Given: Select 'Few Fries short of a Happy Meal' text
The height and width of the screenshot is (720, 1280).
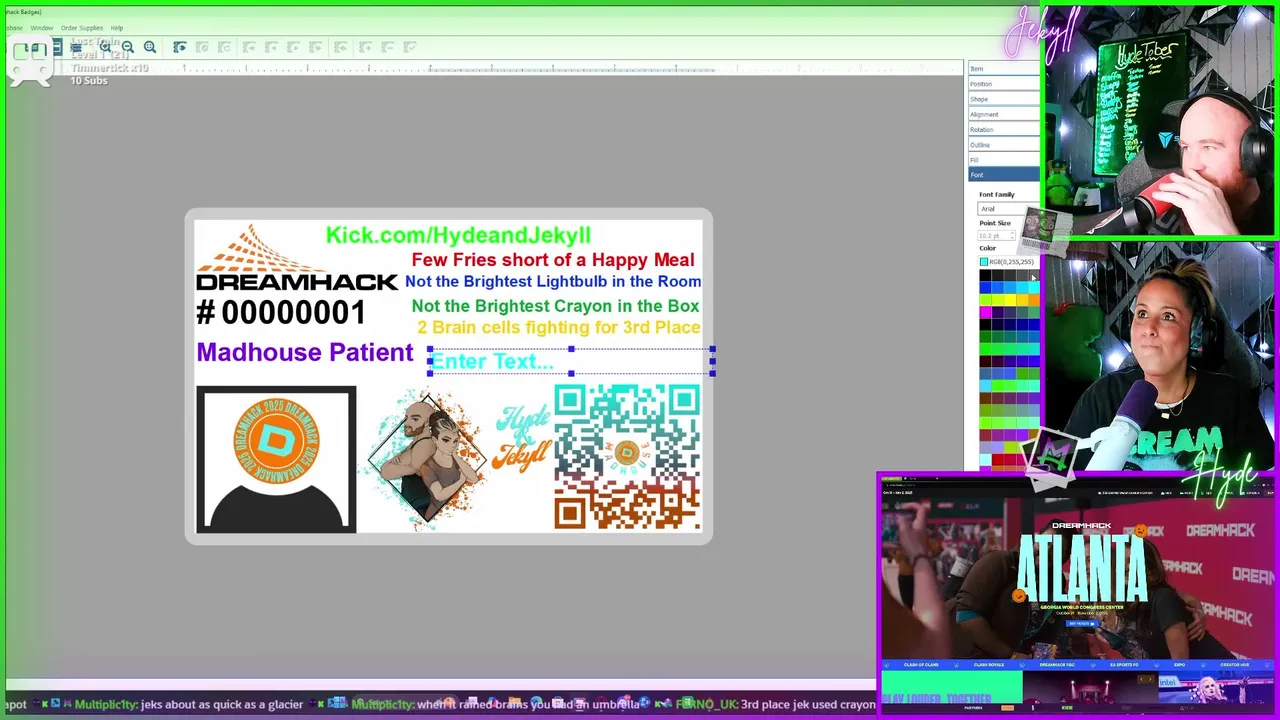Looking at the screenshot, I should [x=553, y=260].
